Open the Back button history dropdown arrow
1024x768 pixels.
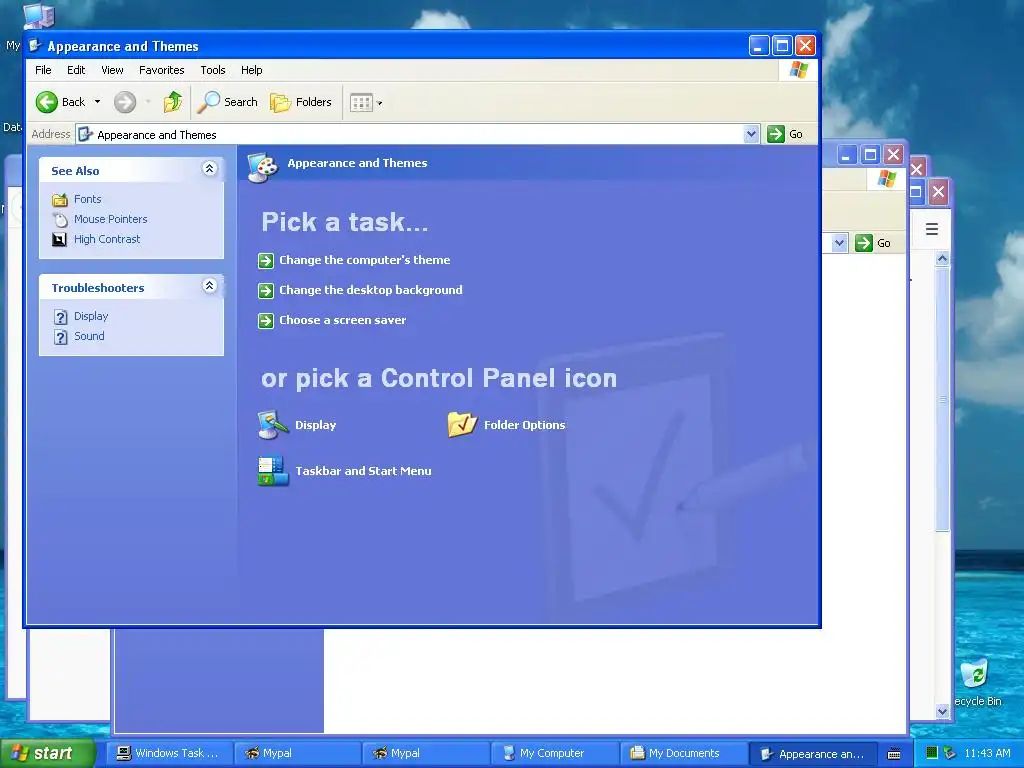tap(97, 102)
